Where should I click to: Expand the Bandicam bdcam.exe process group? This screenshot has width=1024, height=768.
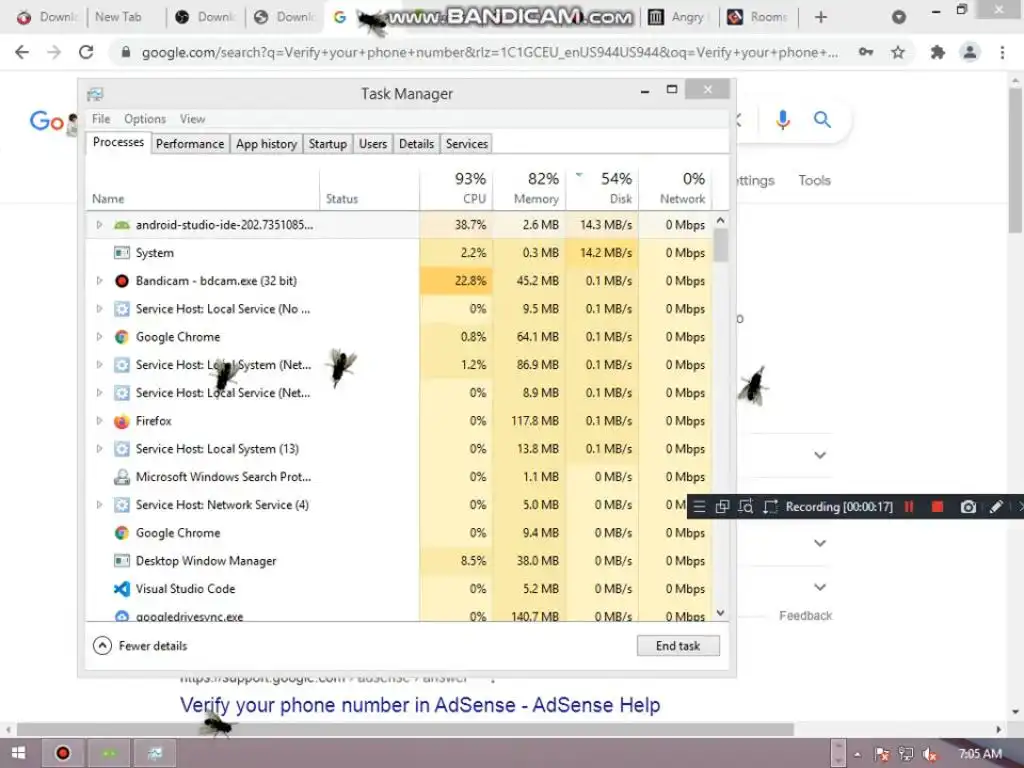(x=99, y=281)
